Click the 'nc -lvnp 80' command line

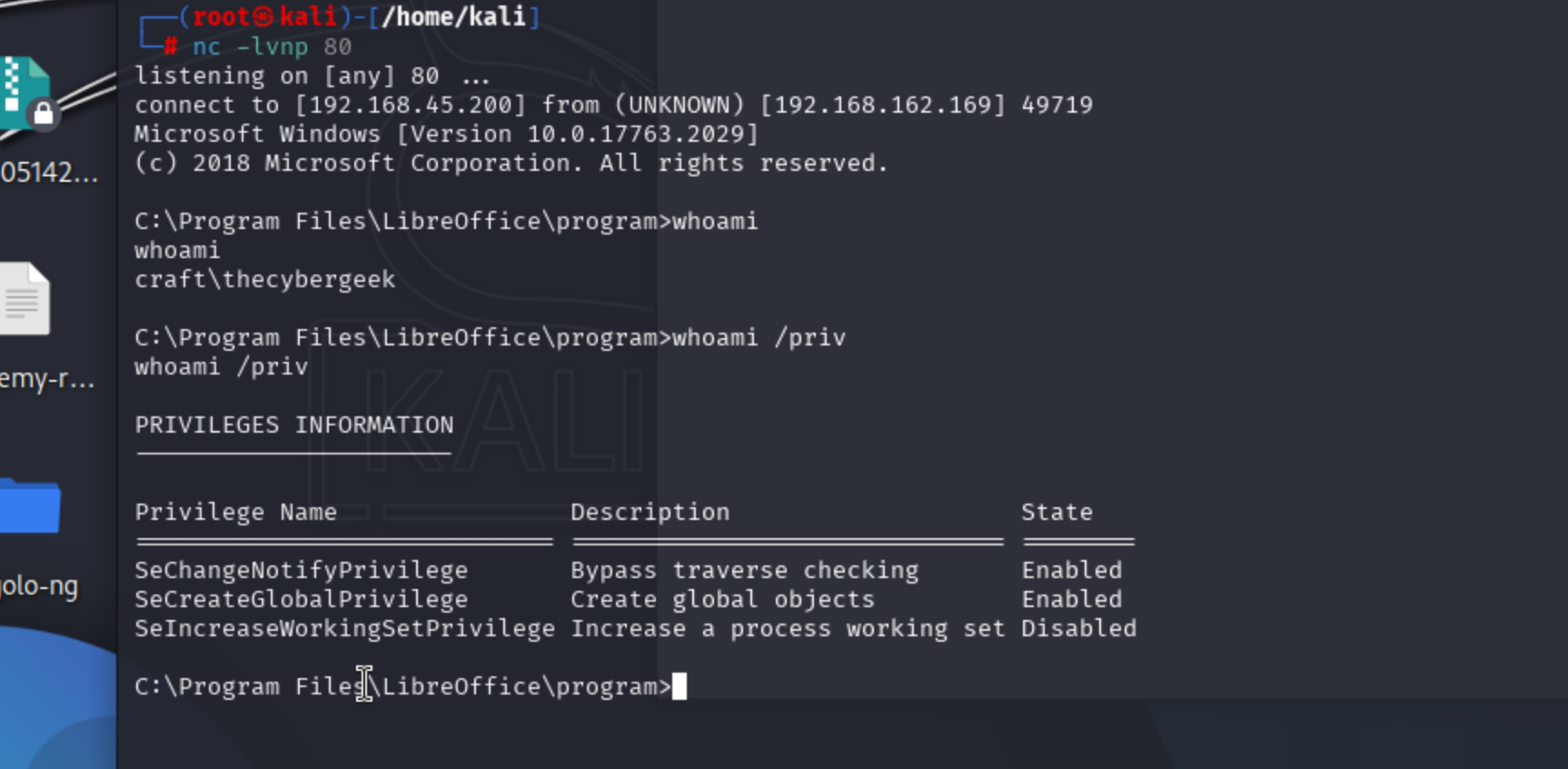click(272, 46)
